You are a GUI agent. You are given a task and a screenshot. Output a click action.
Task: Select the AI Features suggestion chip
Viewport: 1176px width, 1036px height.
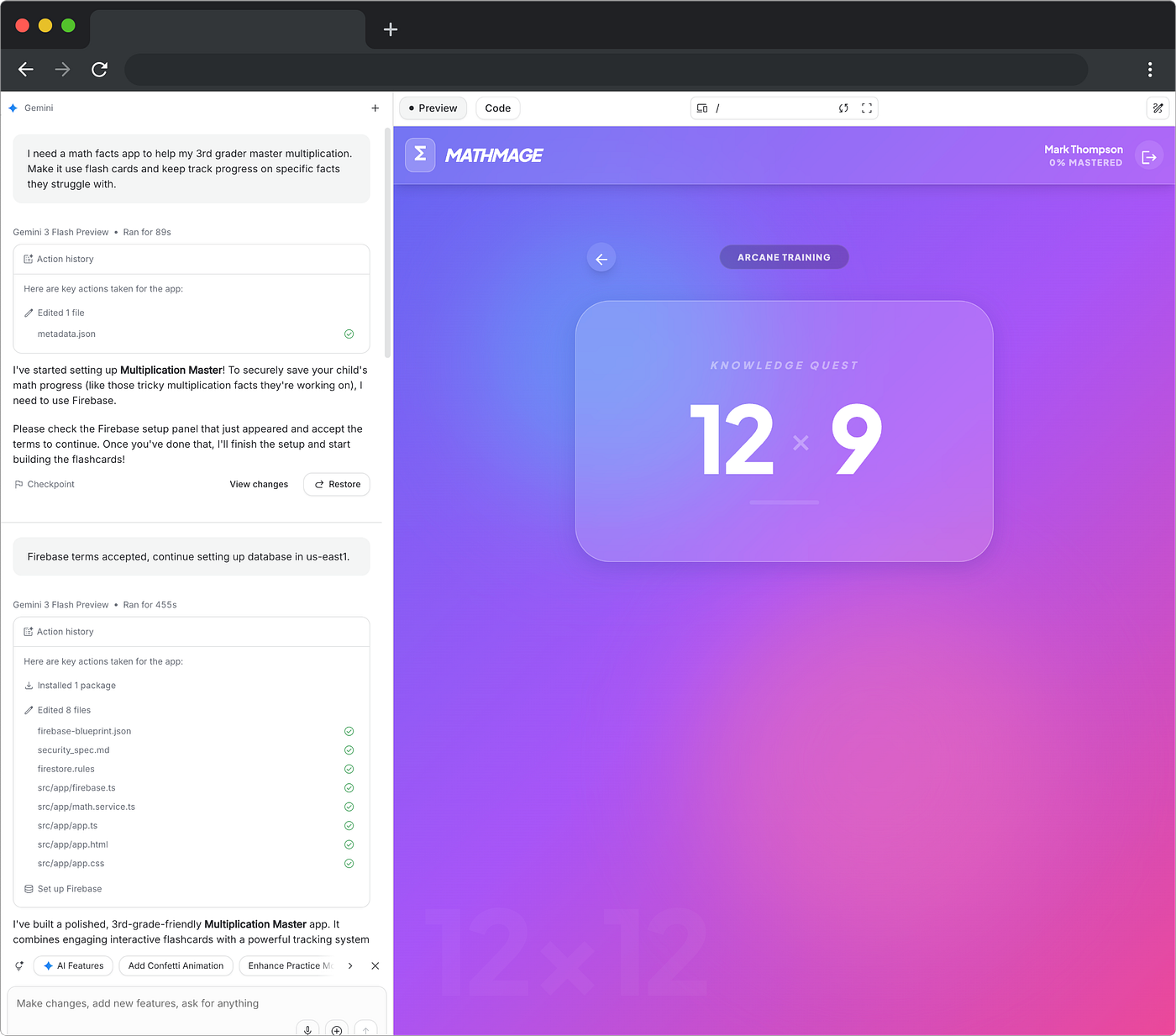coord(73,966)
